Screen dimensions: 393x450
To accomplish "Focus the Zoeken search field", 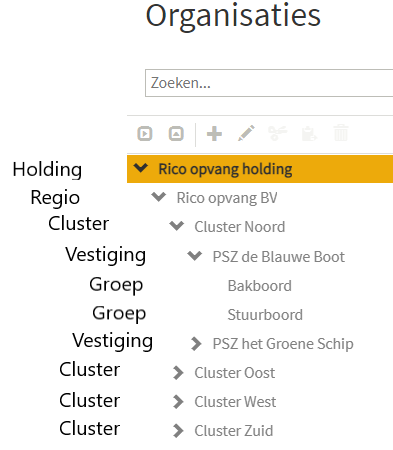I will pyautogui.click(x=269, y=83).
